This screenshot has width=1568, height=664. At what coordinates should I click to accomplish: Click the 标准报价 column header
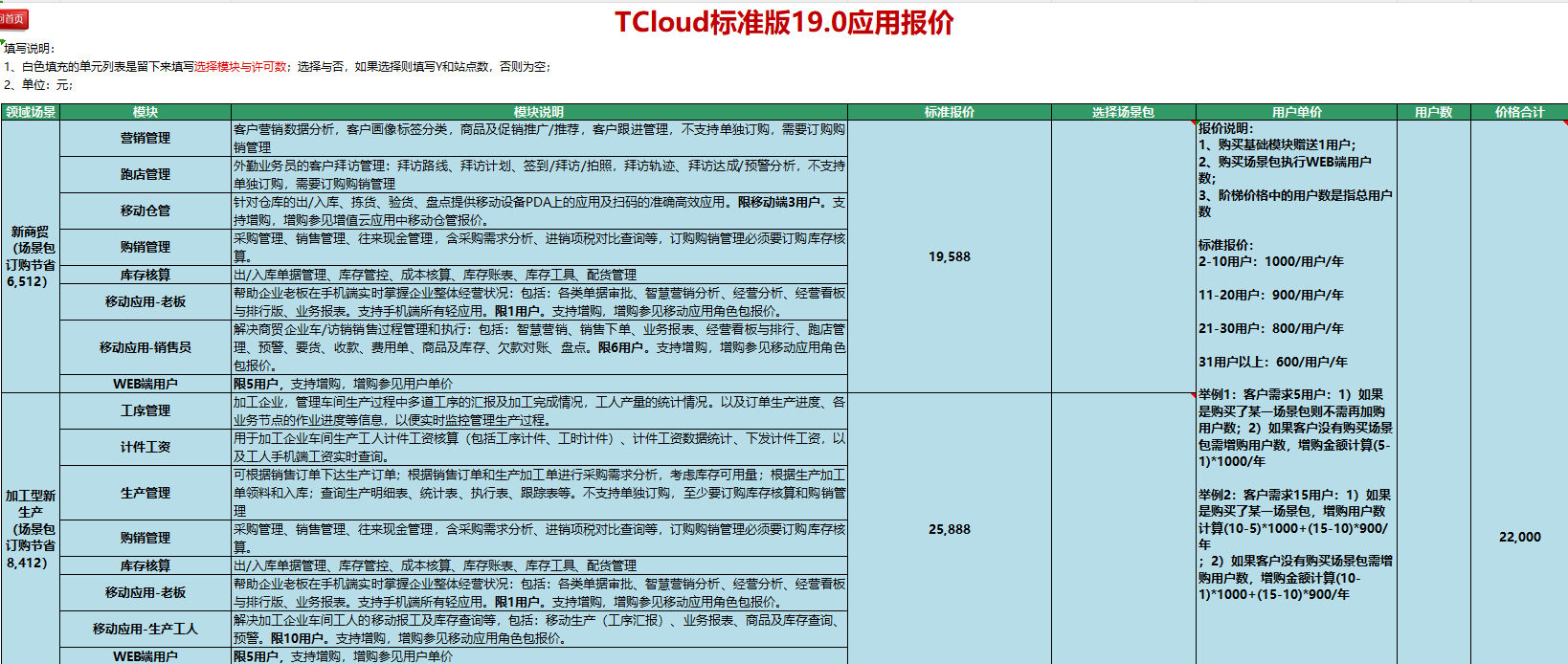950,112
